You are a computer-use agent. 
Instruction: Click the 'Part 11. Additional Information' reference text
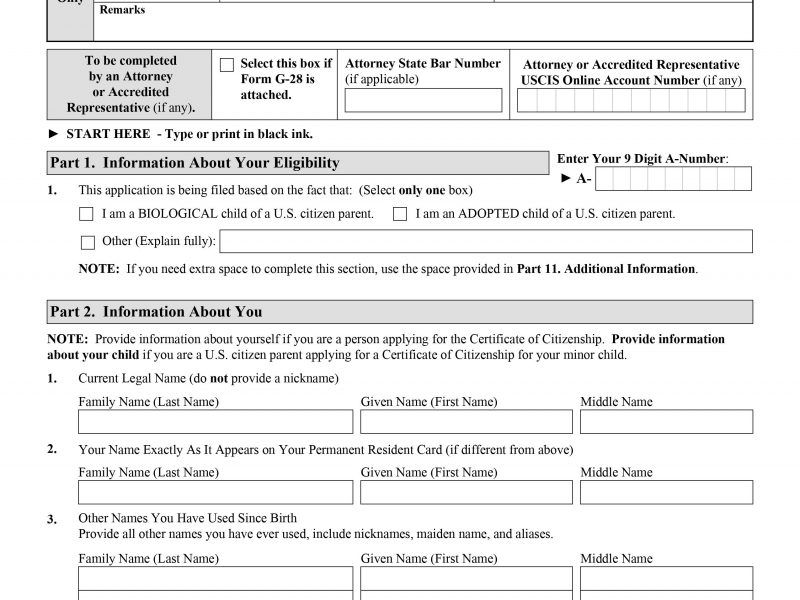pyautogui.click(x=606, y=269)
